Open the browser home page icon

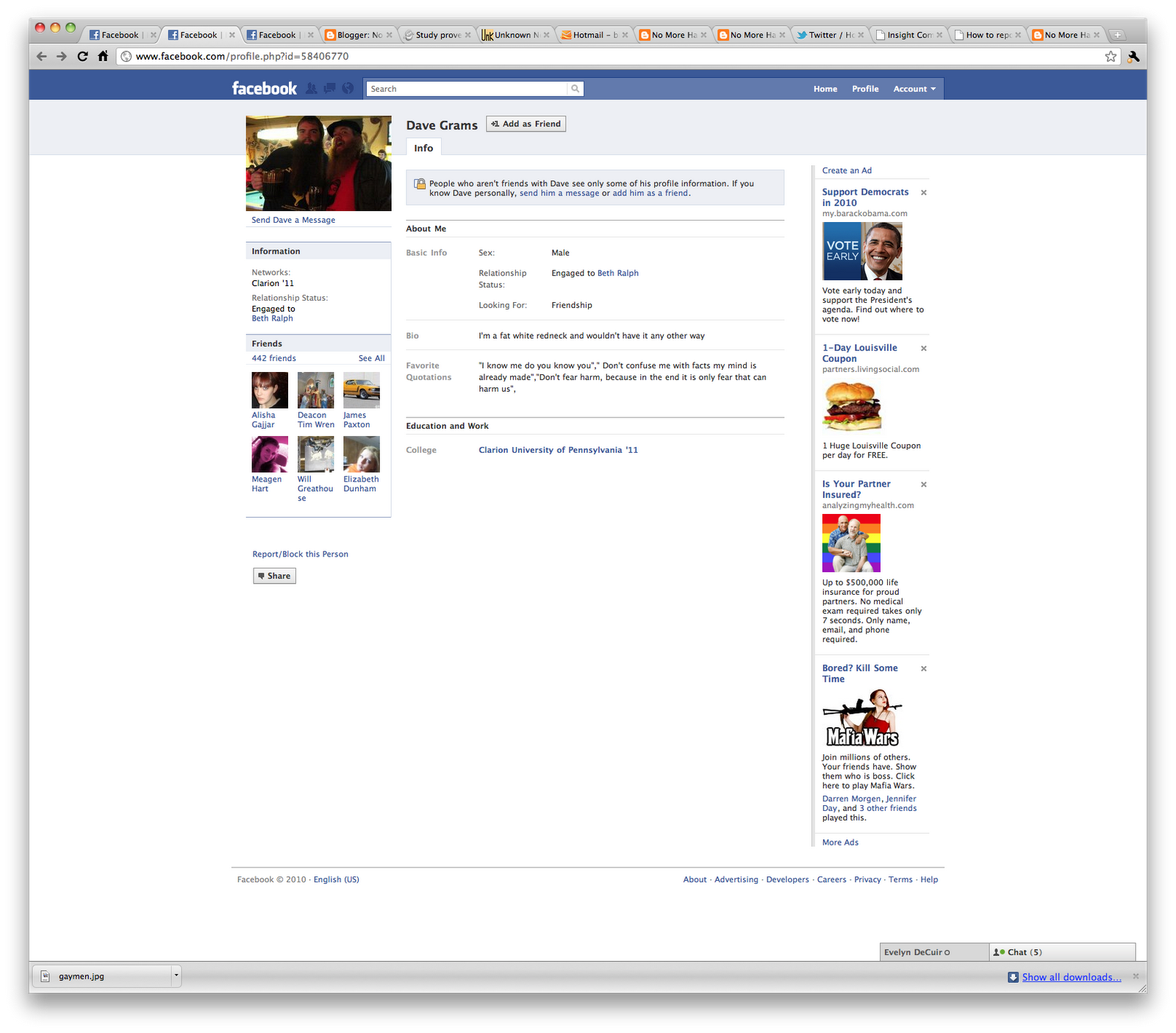click(103, 56)
